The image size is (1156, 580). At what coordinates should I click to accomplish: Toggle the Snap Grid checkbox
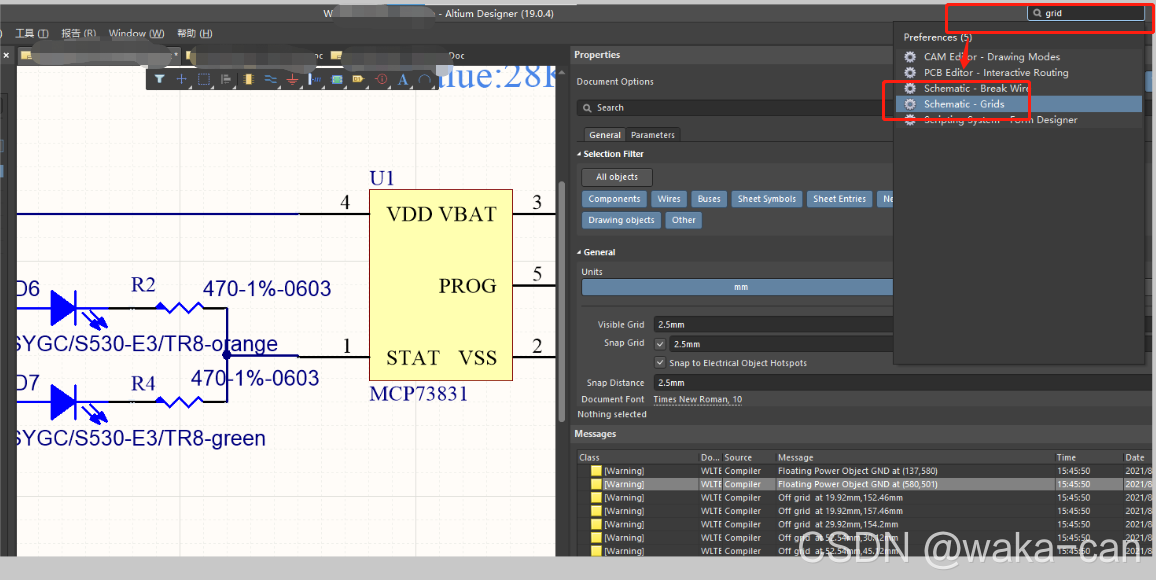click(660, 344)
